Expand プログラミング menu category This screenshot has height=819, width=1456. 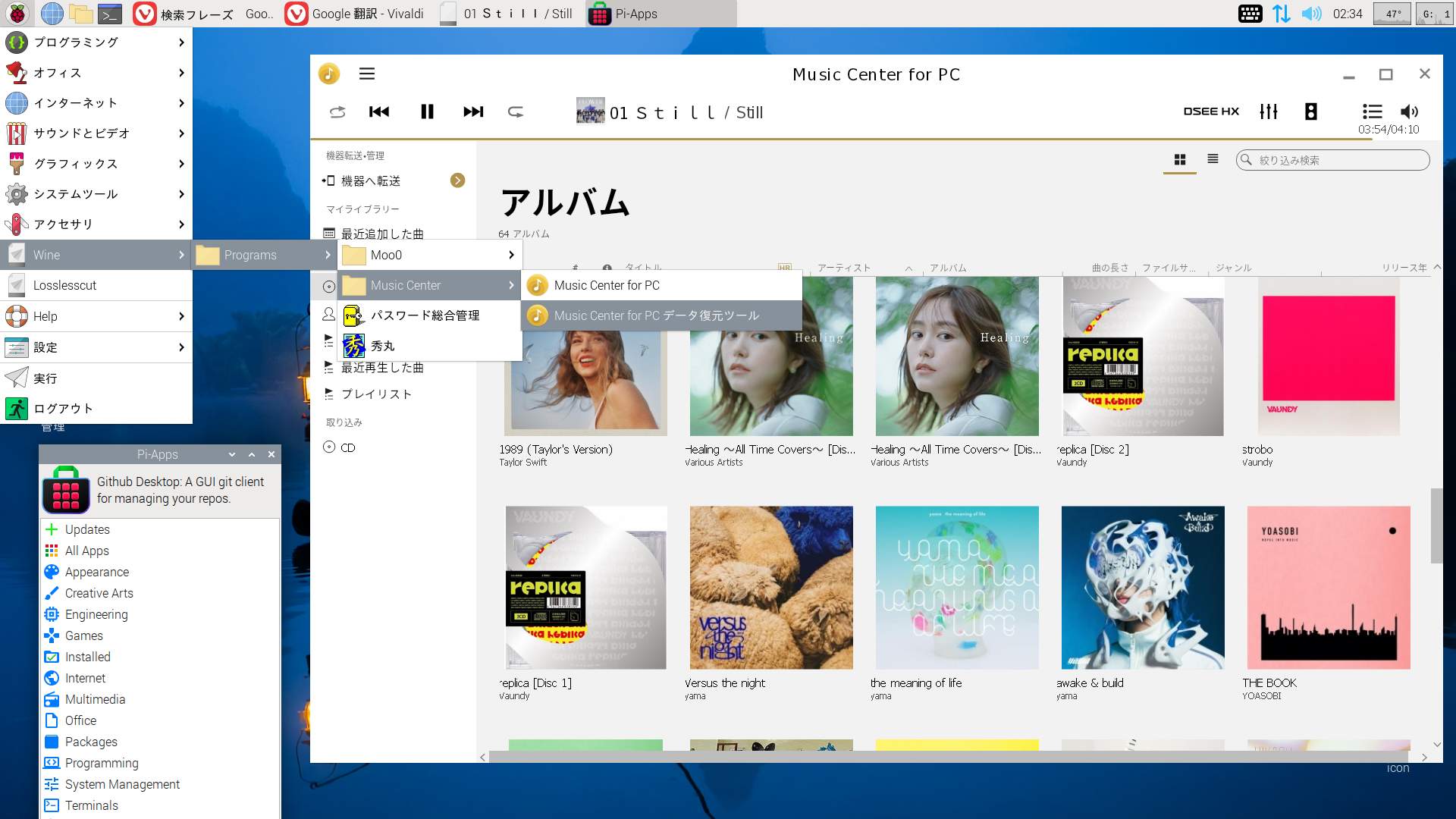click(x=96, y=42)
